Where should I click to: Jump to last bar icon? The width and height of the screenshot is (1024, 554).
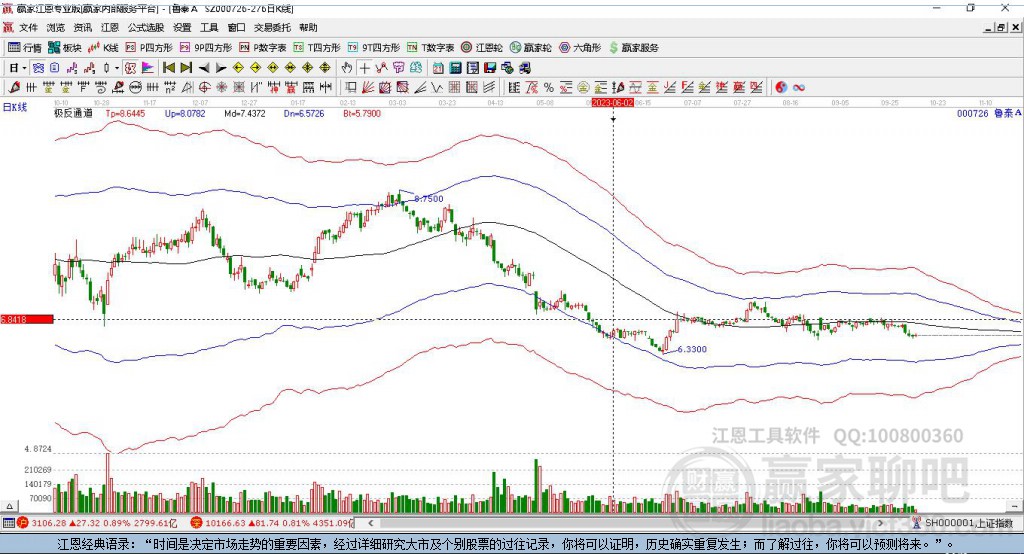coord(186,68)
